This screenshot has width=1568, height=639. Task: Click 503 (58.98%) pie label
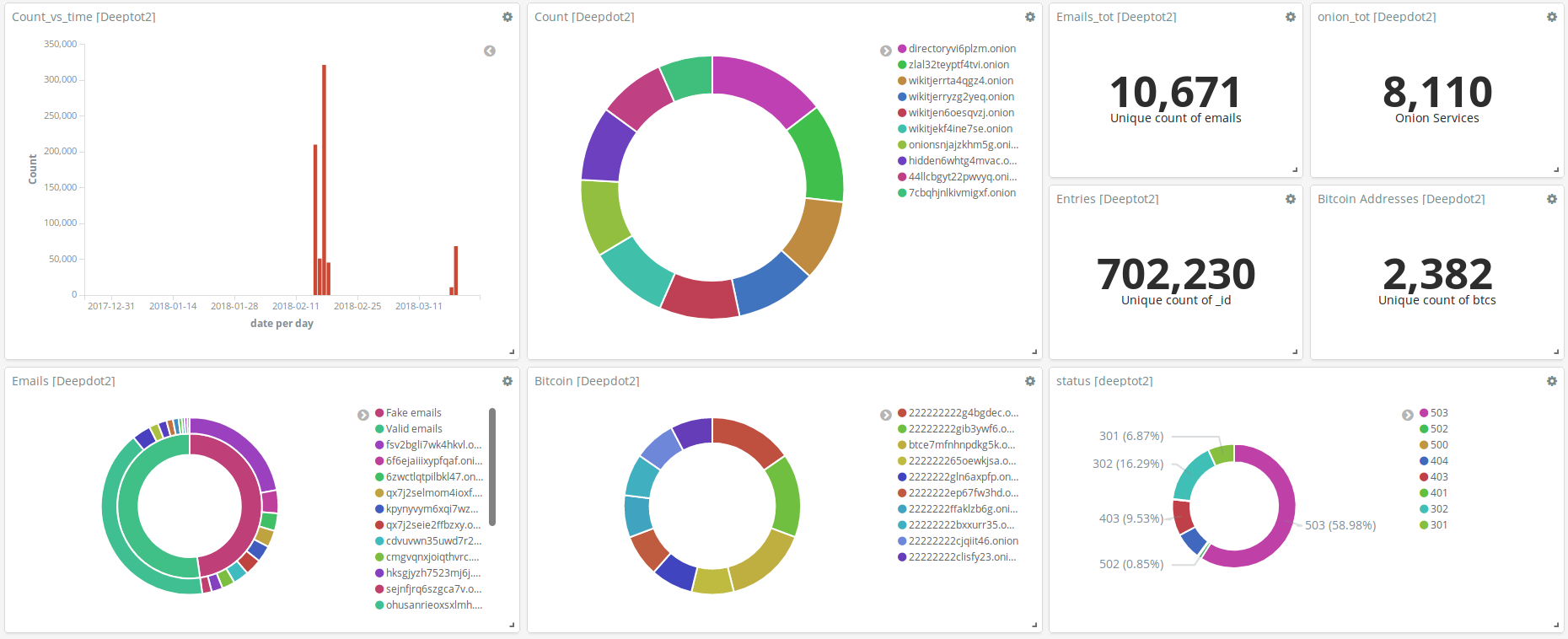coord(1340,525)
